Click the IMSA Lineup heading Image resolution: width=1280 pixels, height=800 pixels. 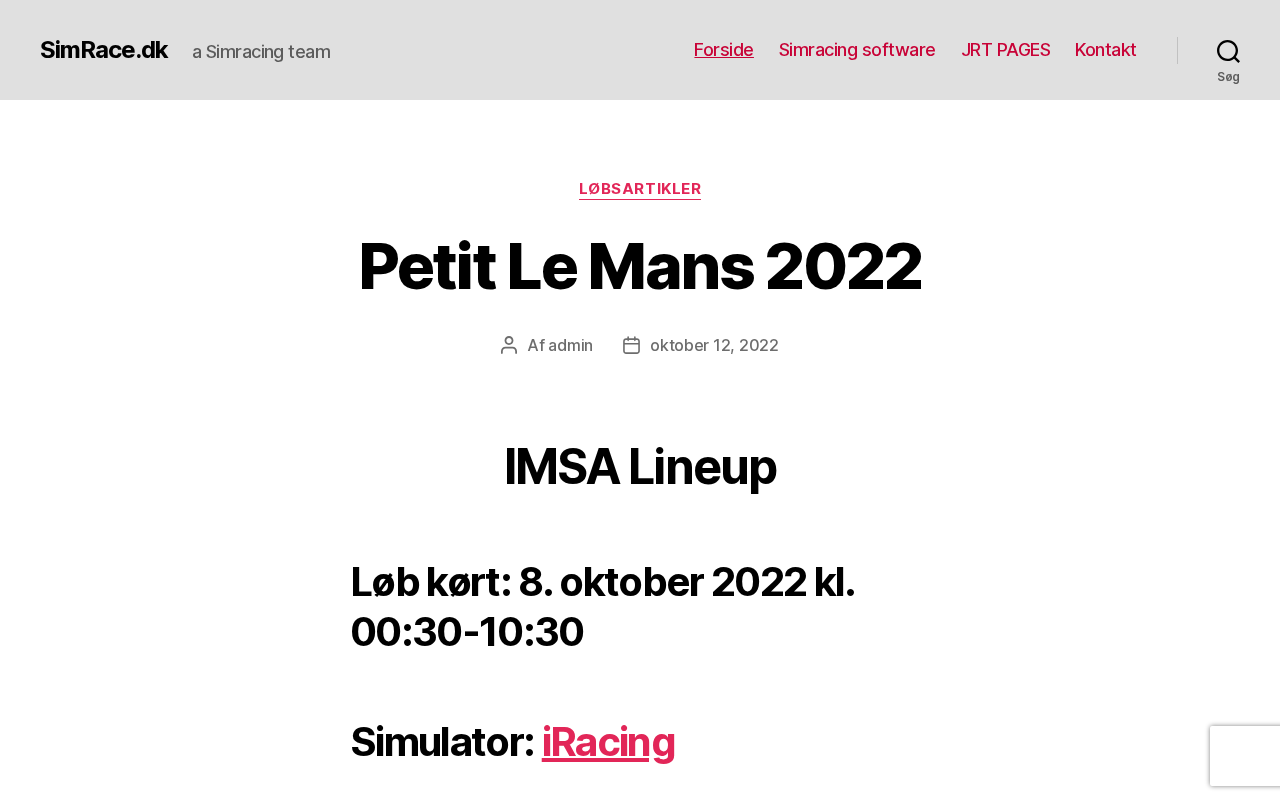pos(640,467)
